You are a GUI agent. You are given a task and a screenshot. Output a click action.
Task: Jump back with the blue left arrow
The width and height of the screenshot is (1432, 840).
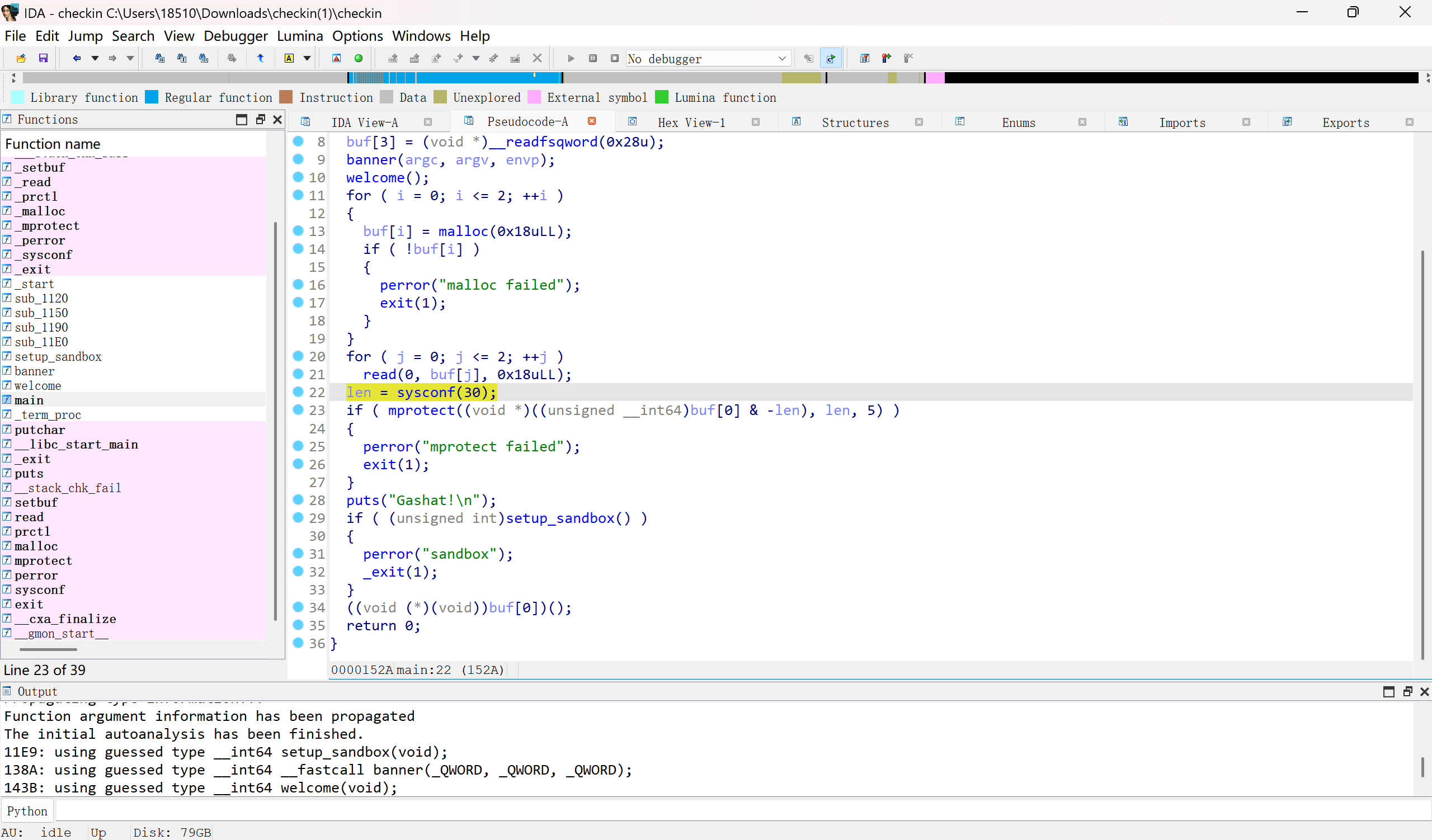77,58
